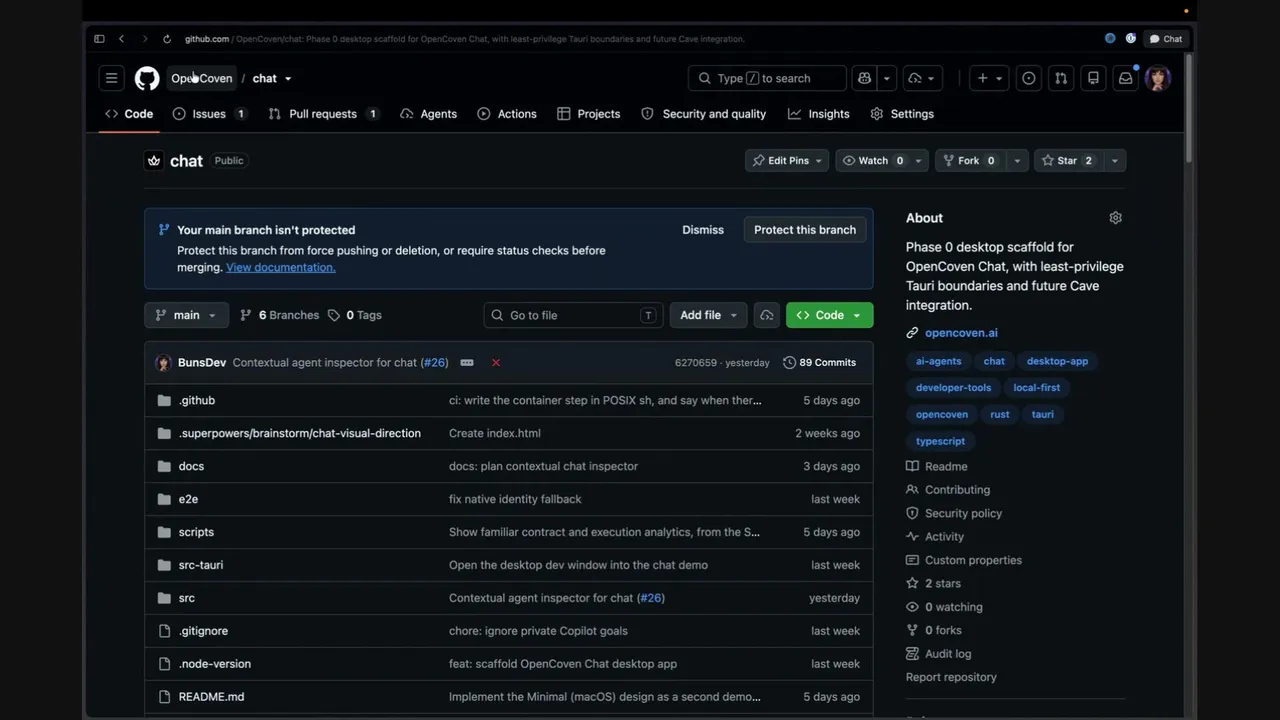Switch to the Projects tab
The width and height of the screenshot is (1280, 720).
pos(589,114)
